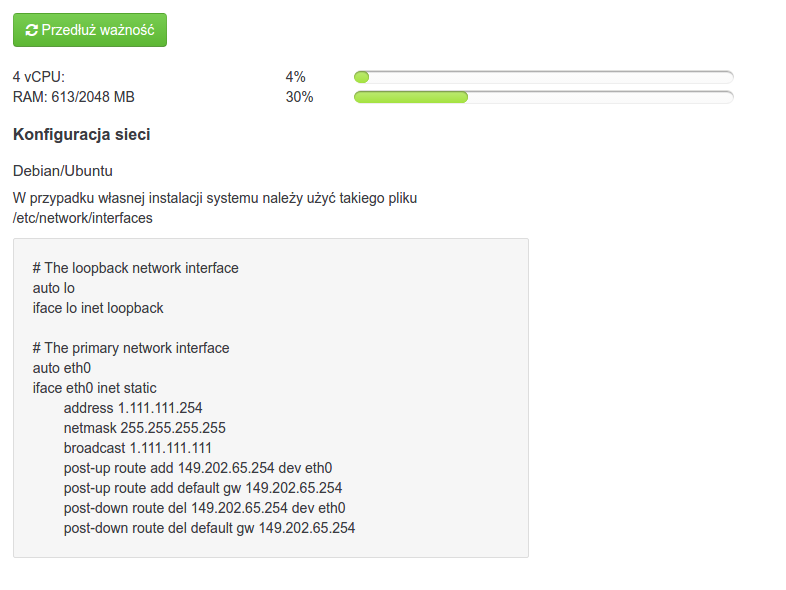Click the address 1.111.111.254 line
786x590 pixels.
tap(133, 408)
